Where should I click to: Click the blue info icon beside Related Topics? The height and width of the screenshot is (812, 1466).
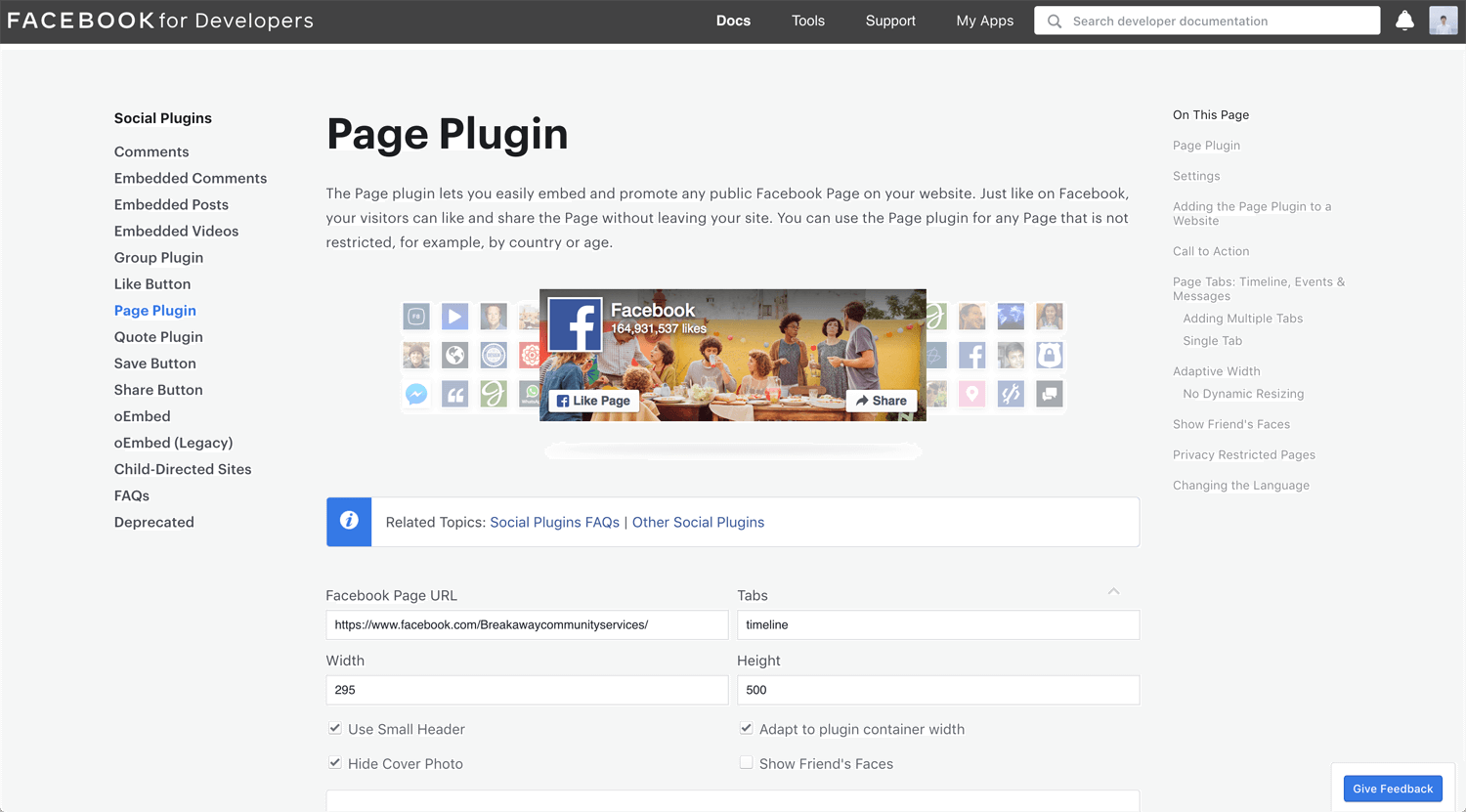349,522
